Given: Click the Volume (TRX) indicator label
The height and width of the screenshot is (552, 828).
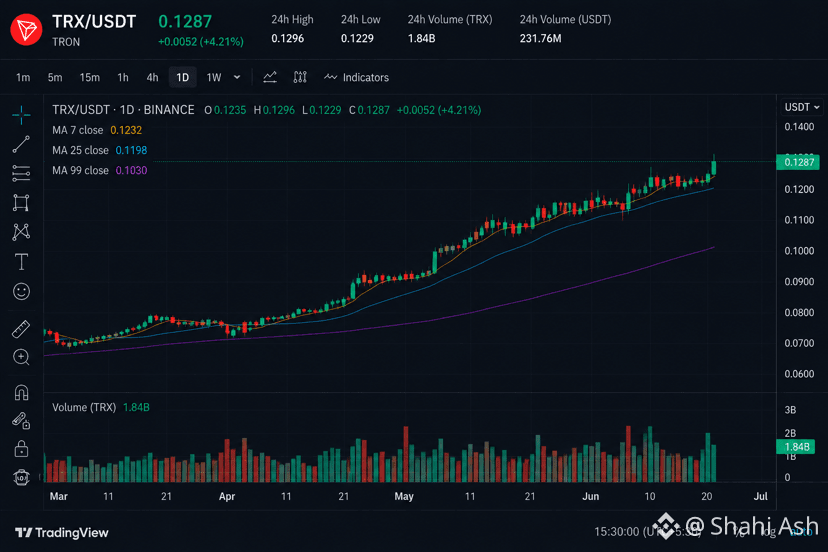Looking at the screenshot, I should click(x=84, y=407).
